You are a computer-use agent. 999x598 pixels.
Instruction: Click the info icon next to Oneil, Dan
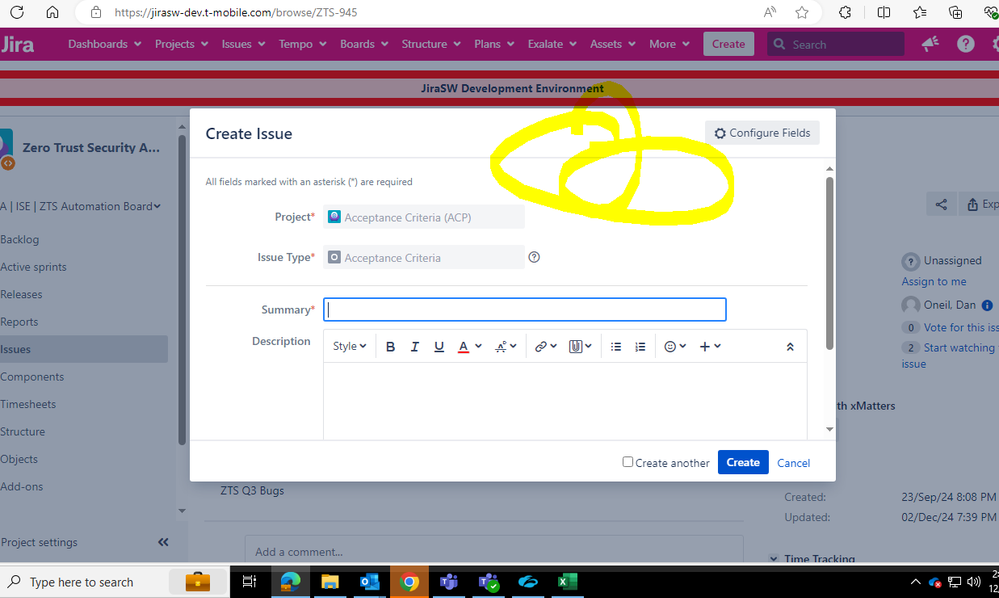[987, 305]
